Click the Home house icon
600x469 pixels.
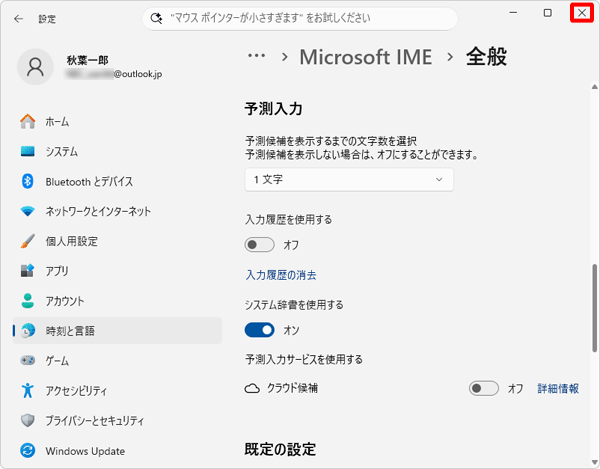(28, 122)
